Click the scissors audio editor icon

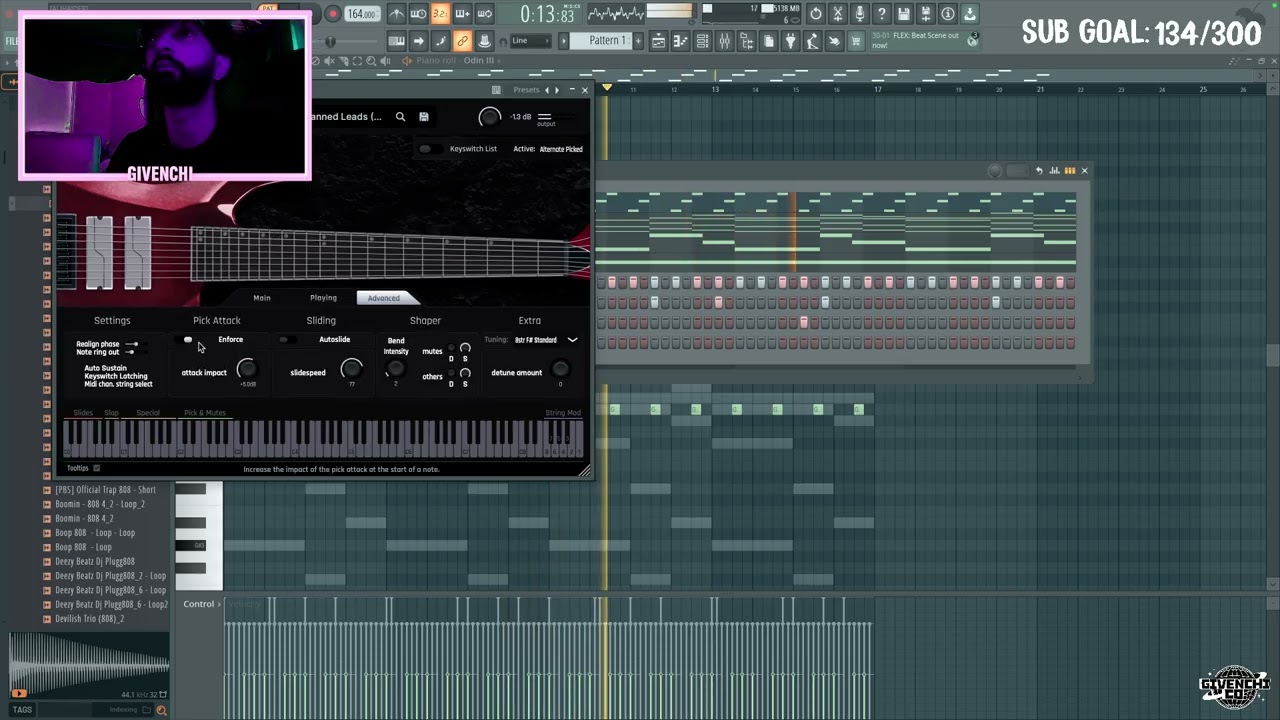coord(838,14)
